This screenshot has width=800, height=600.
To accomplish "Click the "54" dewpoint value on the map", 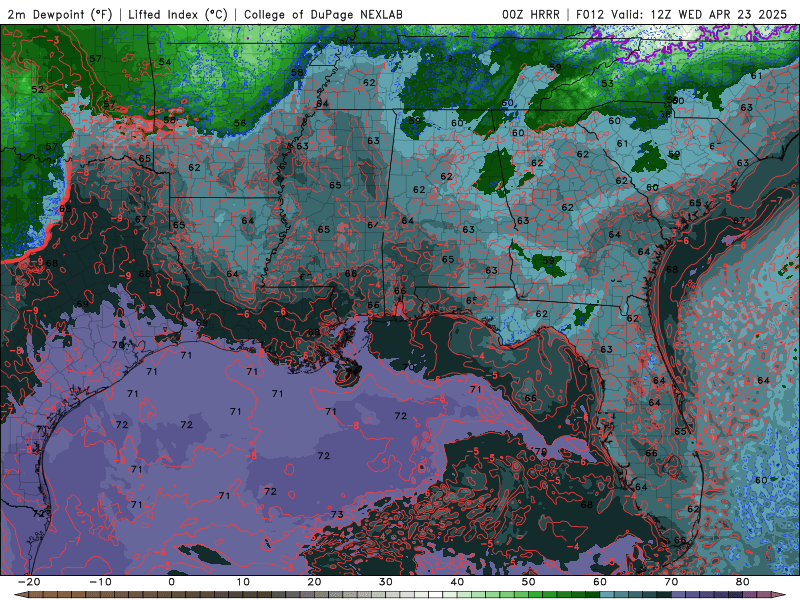I will click(x=165, y=62).
